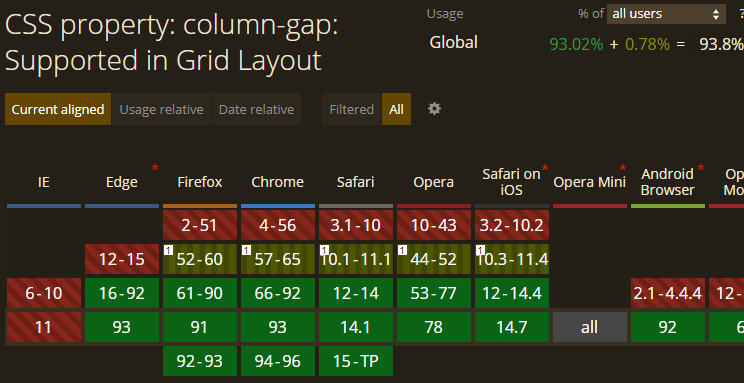The image size is (744, 383).
Task: Select the Opera 53-77 cell
Action: click(x=434, y=293)
